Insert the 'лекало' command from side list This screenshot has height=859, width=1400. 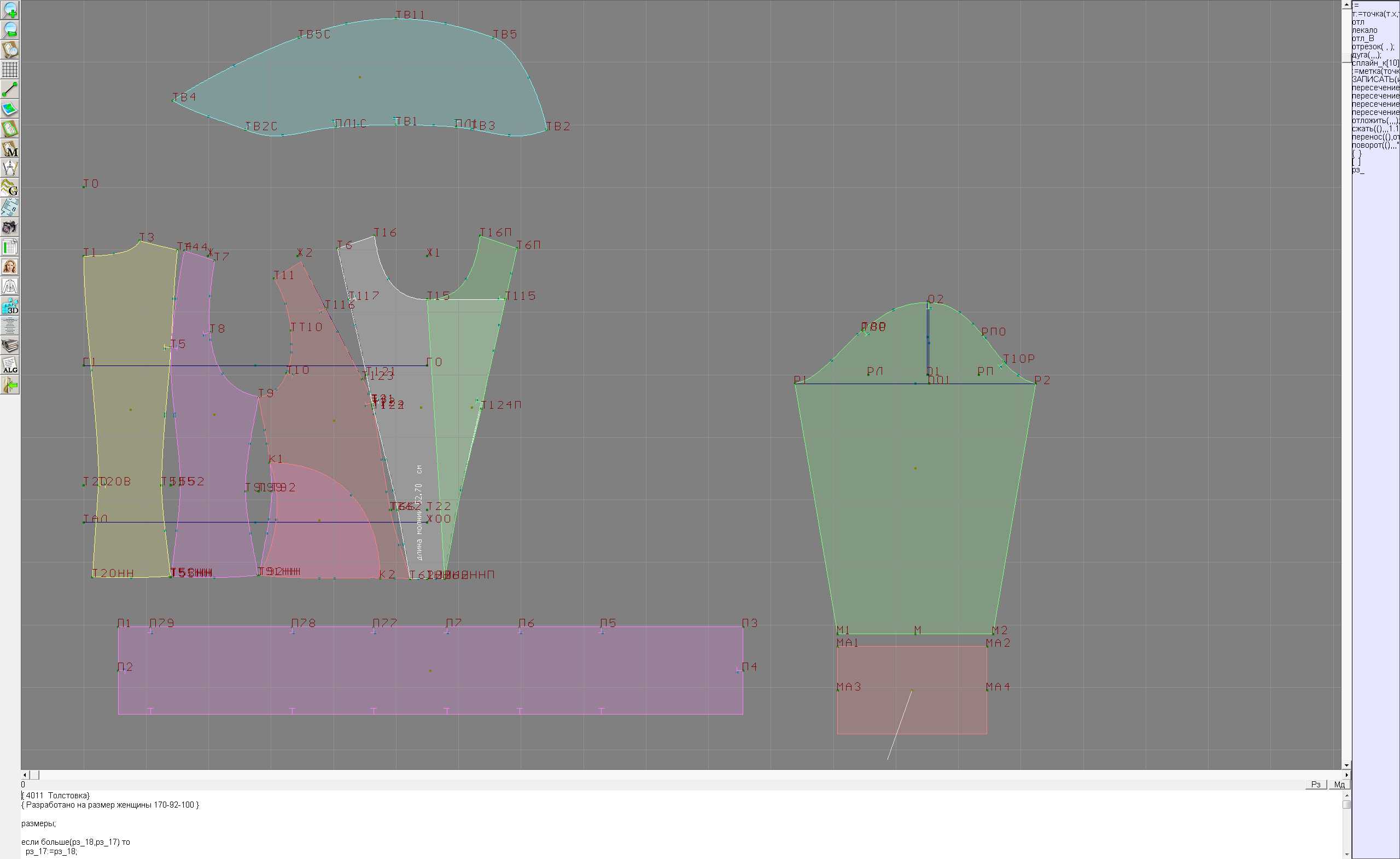click(1364, 30)
